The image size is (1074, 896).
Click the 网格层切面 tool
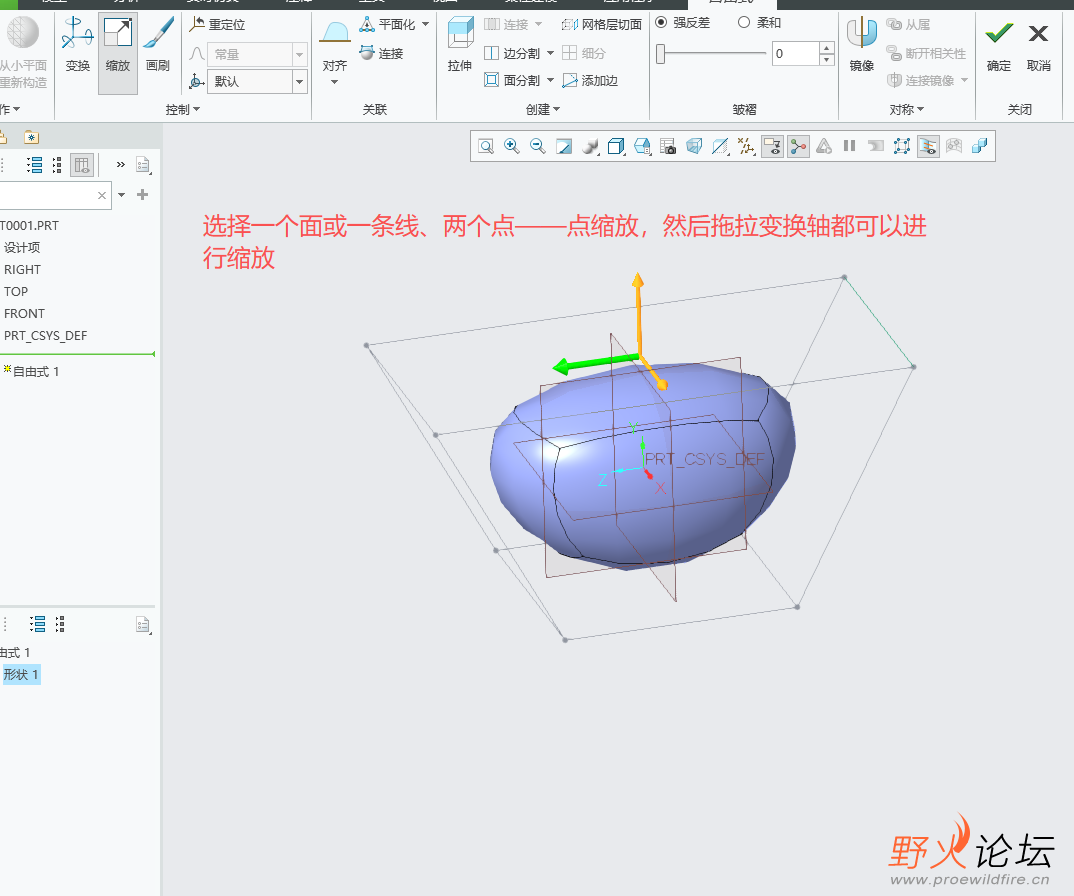[x=601, y=25]
